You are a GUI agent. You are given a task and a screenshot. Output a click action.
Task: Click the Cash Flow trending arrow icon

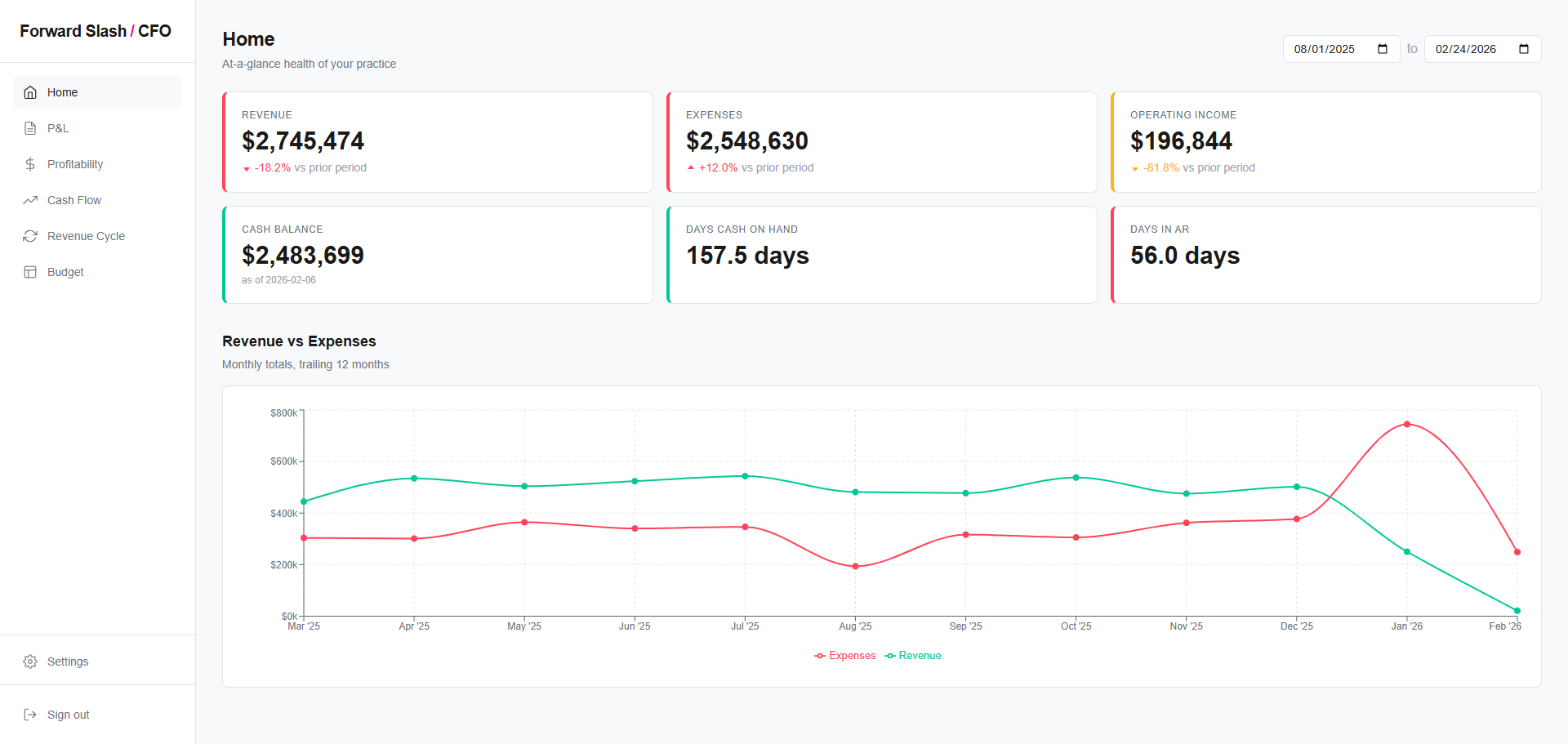[30, 200]
